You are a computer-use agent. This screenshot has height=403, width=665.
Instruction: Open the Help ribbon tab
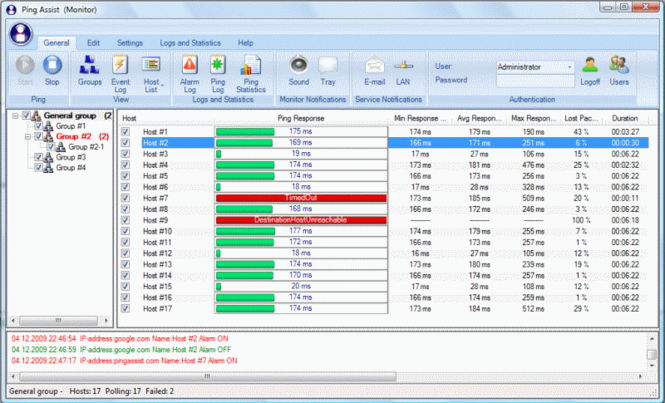(x=246, y=43)
